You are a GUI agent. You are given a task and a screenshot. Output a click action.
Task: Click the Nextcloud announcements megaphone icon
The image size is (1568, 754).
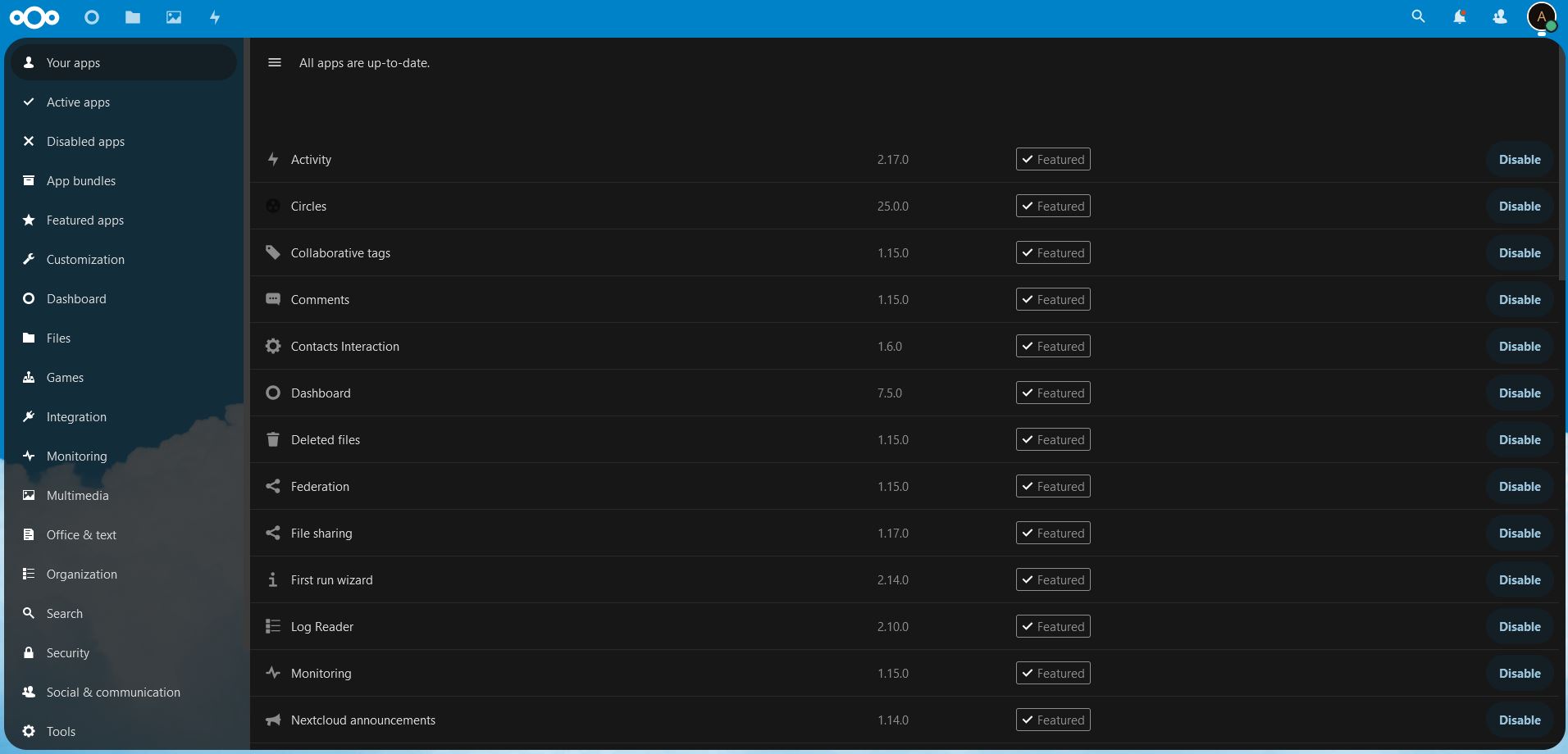coord(273,720)
